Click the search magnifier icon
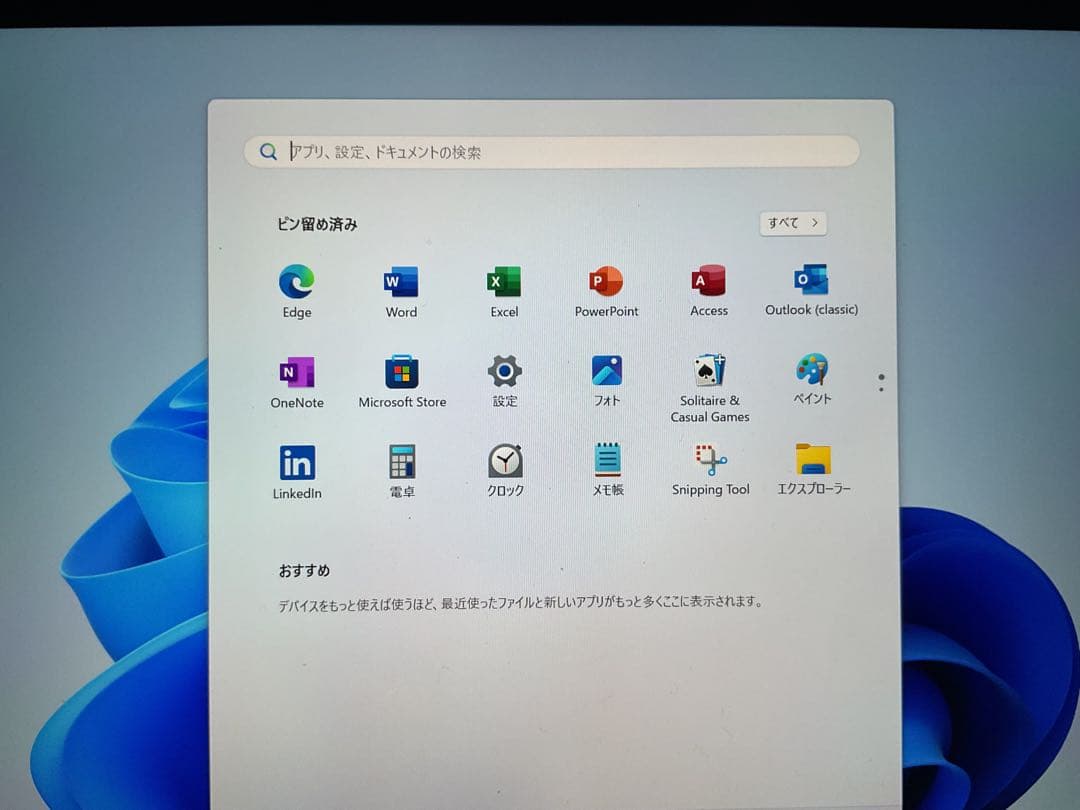 point(268,152)
